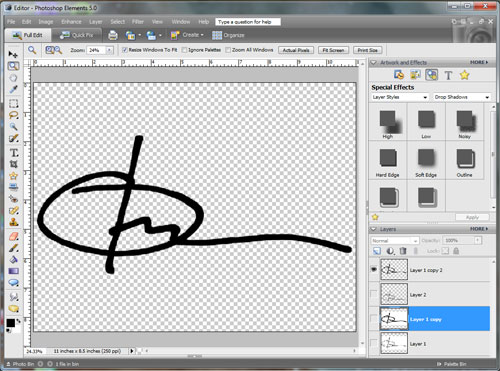The image size is (500, 371).
Task: Collapse the Layers palette triangle
Action: tap(374, 229)
